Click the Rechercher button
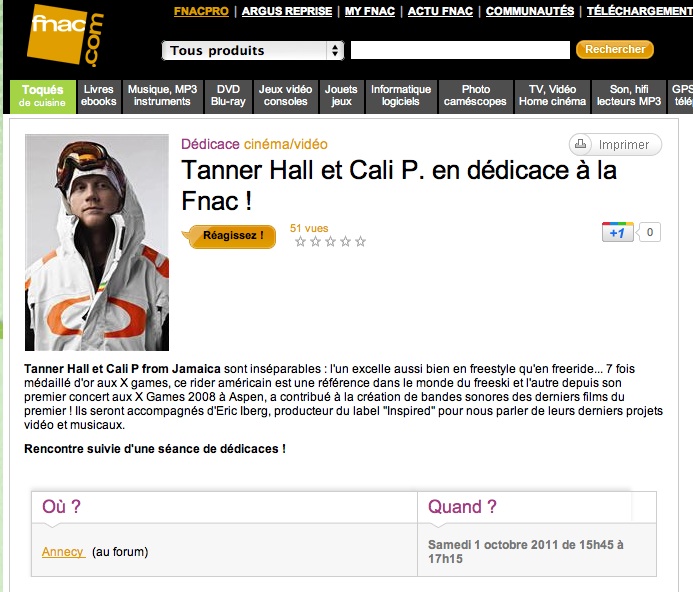The height and width of the screenshot is (592, 693). [x=615, y=50]
